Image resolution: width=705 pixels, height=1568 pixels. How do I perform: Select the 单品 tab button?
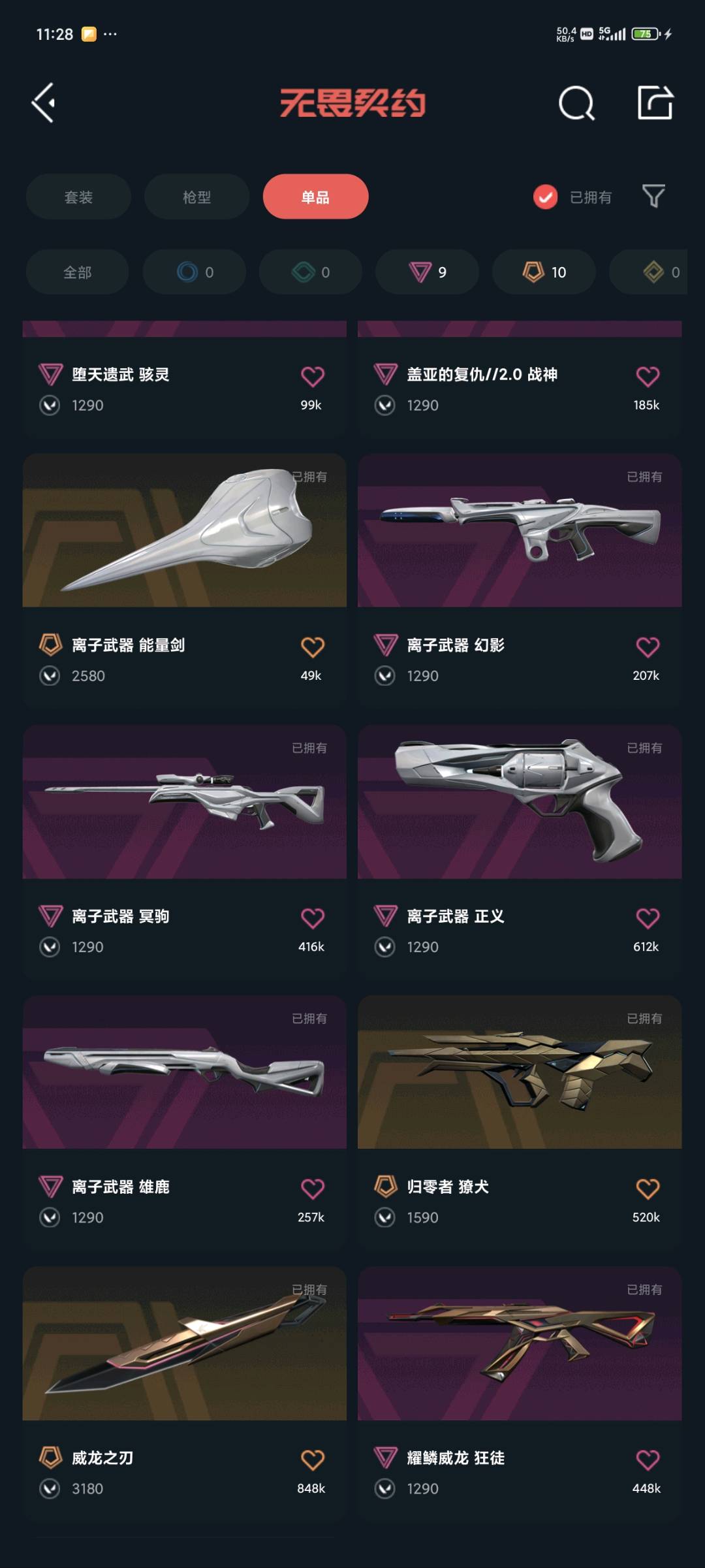315,197
